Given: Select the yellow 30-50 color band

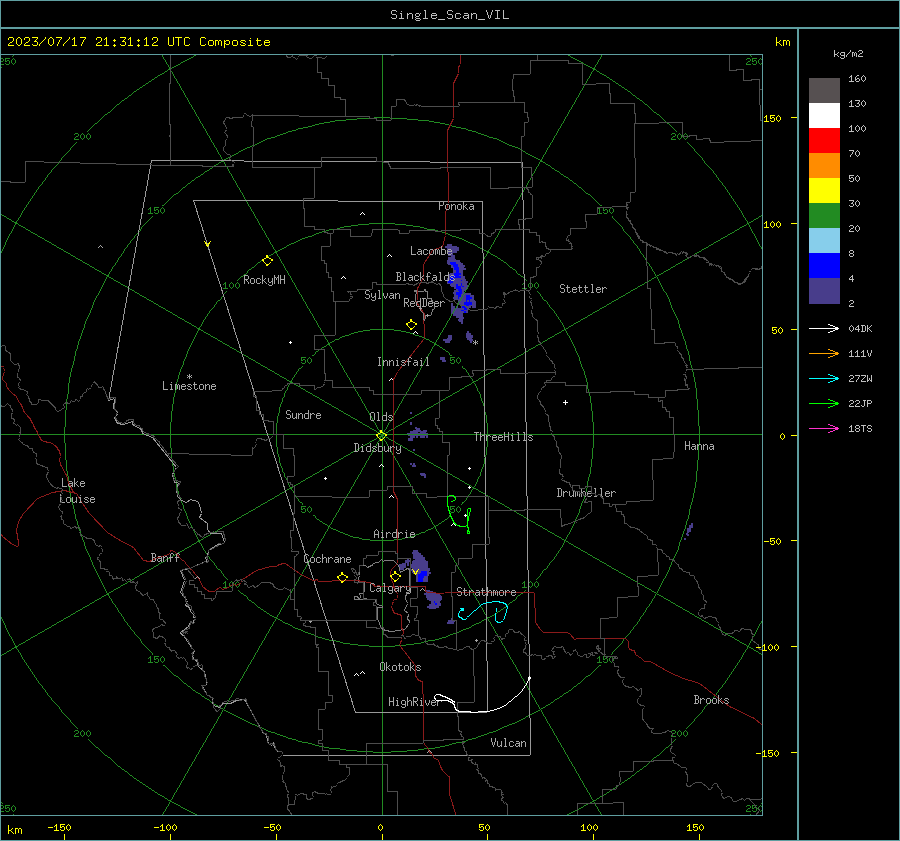Looking at the screenshot, I should pos(824,191).
